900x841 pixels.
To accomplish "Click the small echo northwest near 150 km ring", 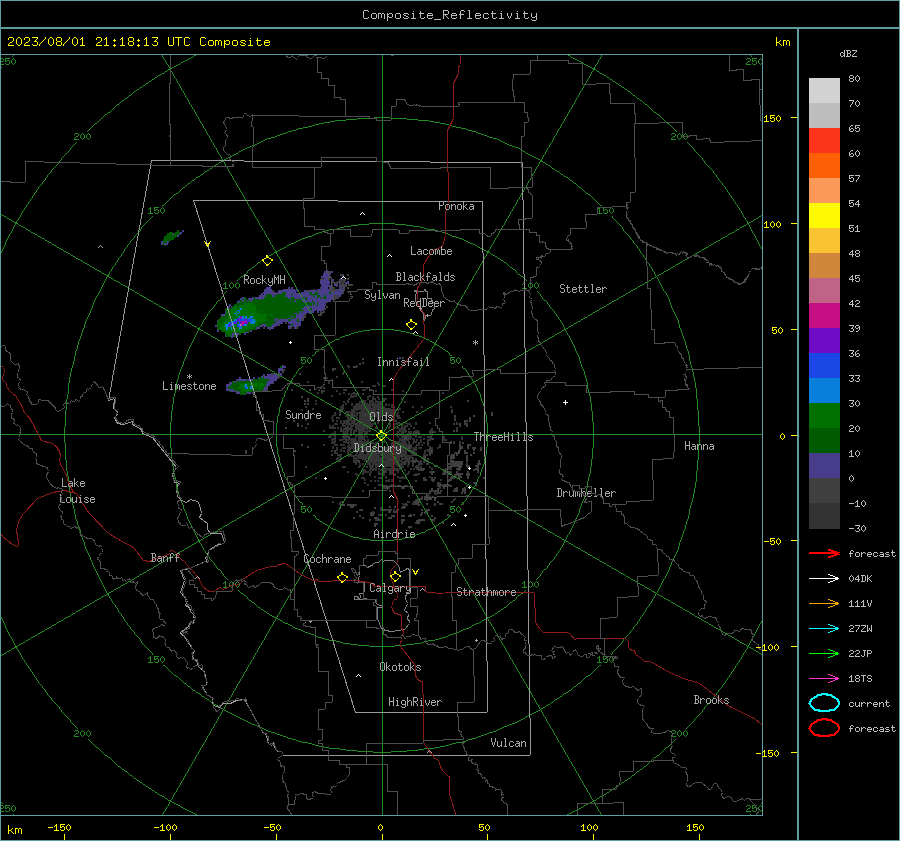I will (172, 237).
